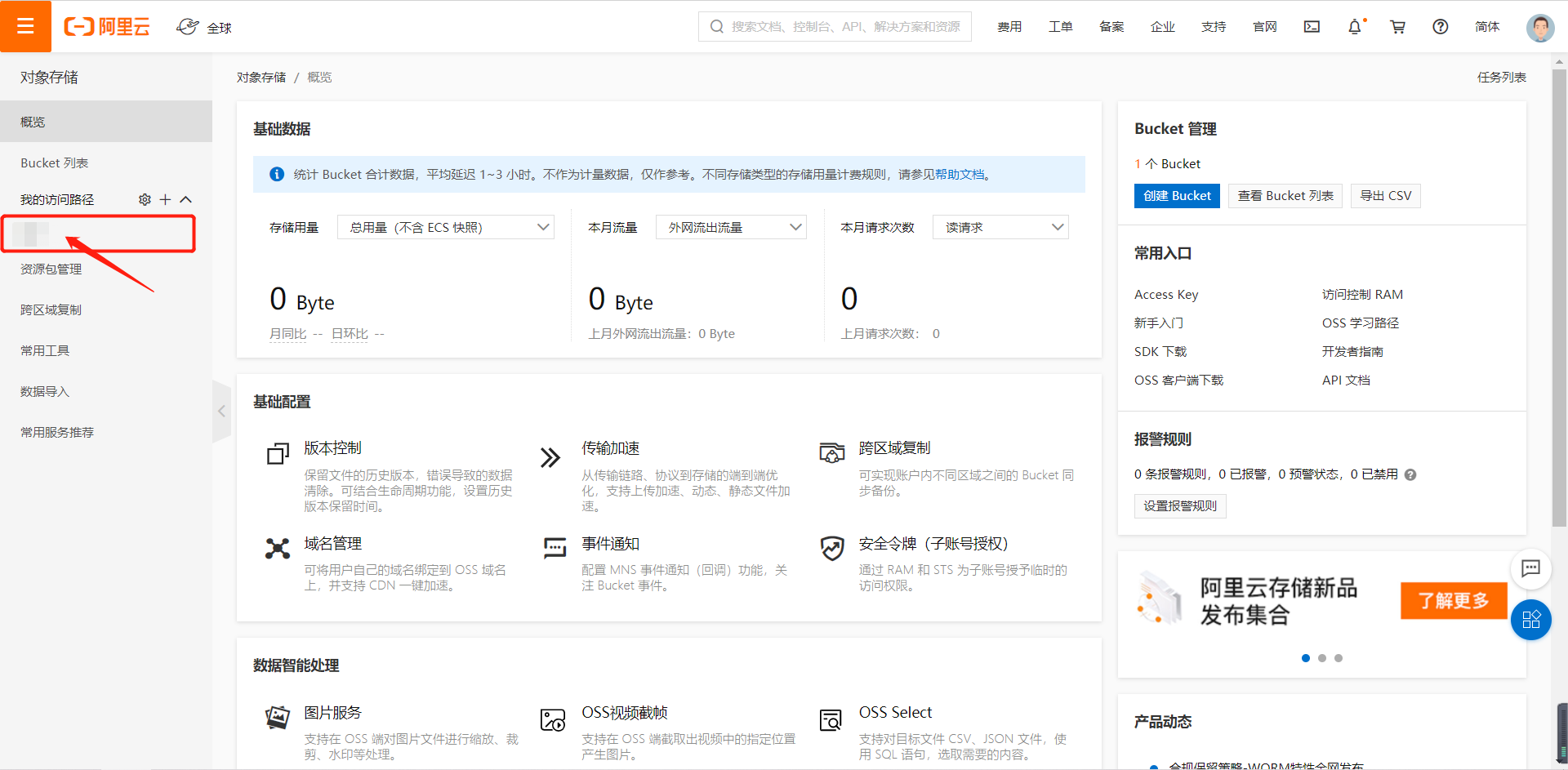Click the 事件通知 icon
This screenshot has height=770, width=1568.
[555, 548]
